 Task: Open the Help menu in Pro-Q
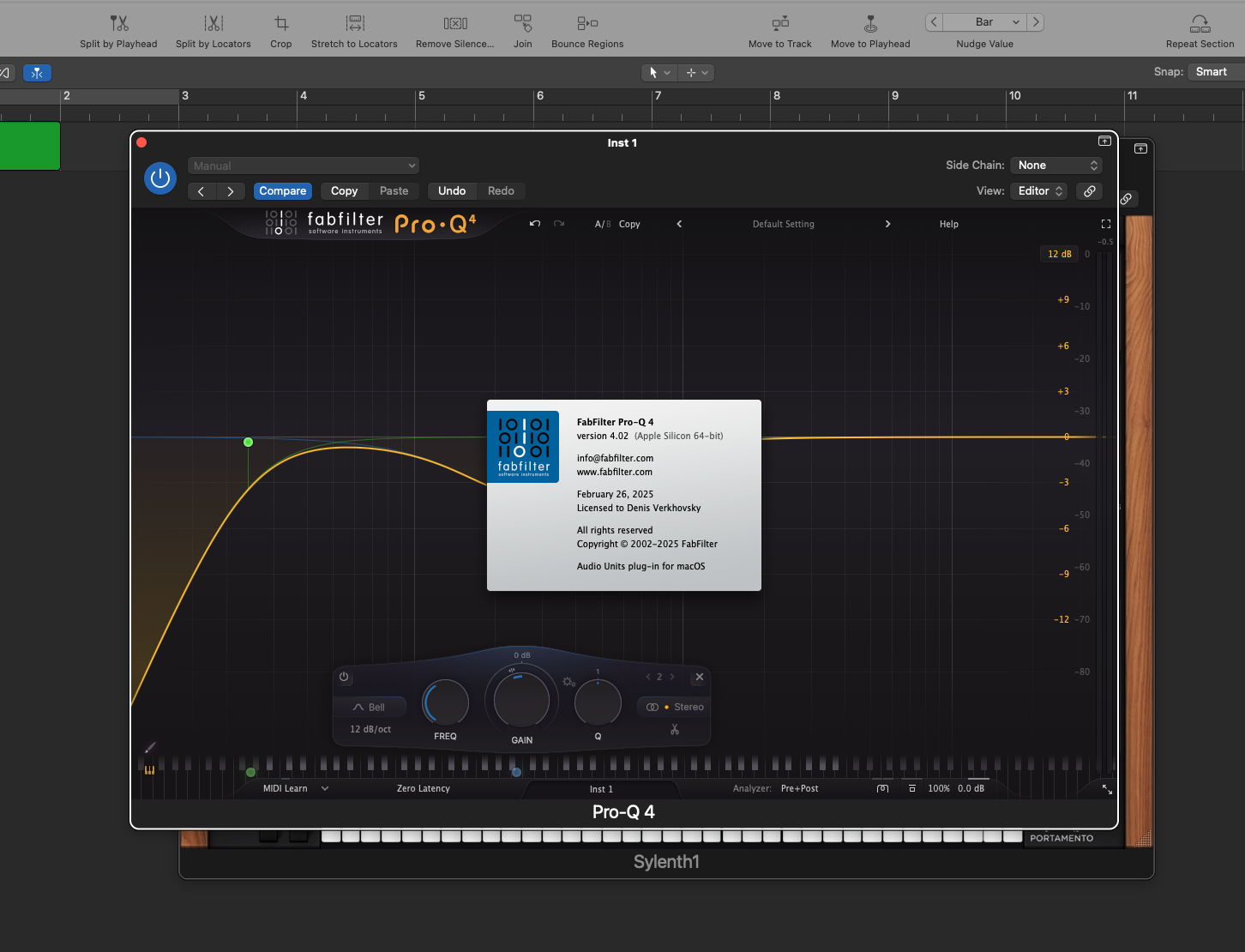click(x=948, y=224)
